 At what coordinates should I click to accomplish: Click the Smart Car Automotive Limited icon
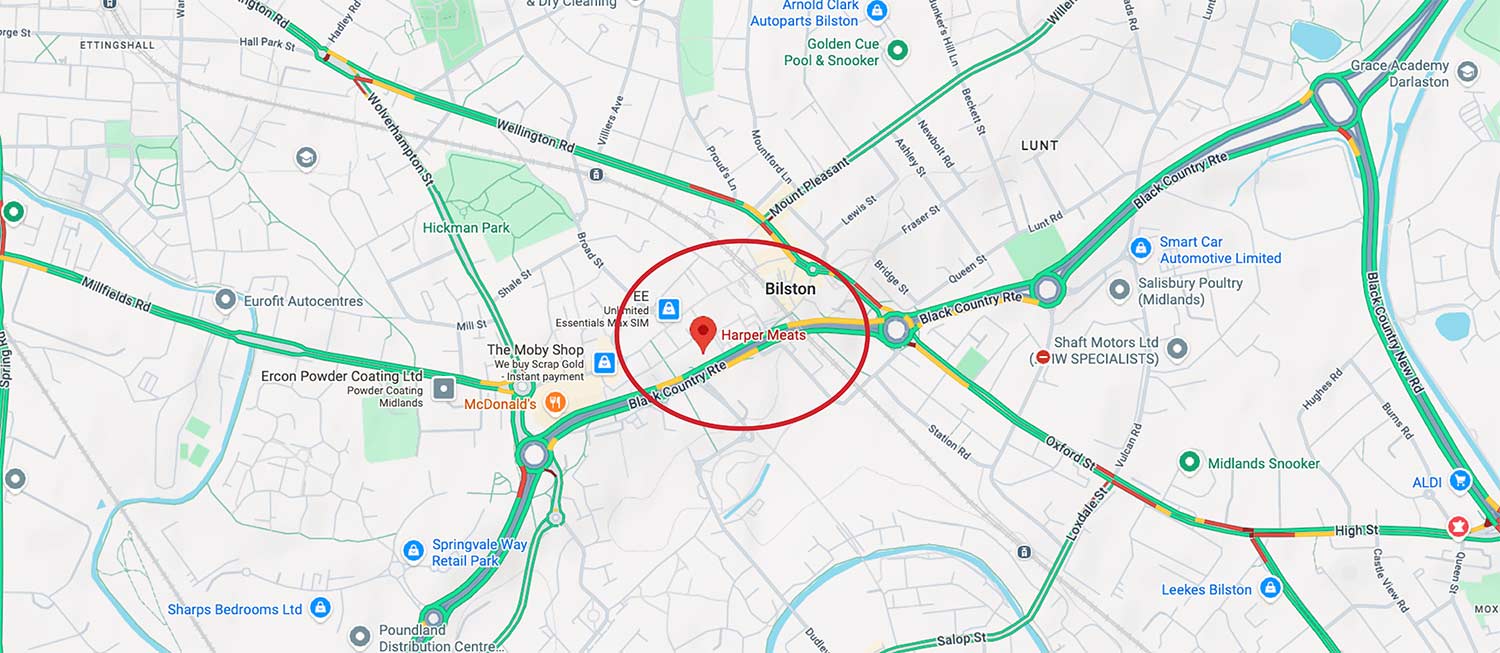(x=1140, y=247)
